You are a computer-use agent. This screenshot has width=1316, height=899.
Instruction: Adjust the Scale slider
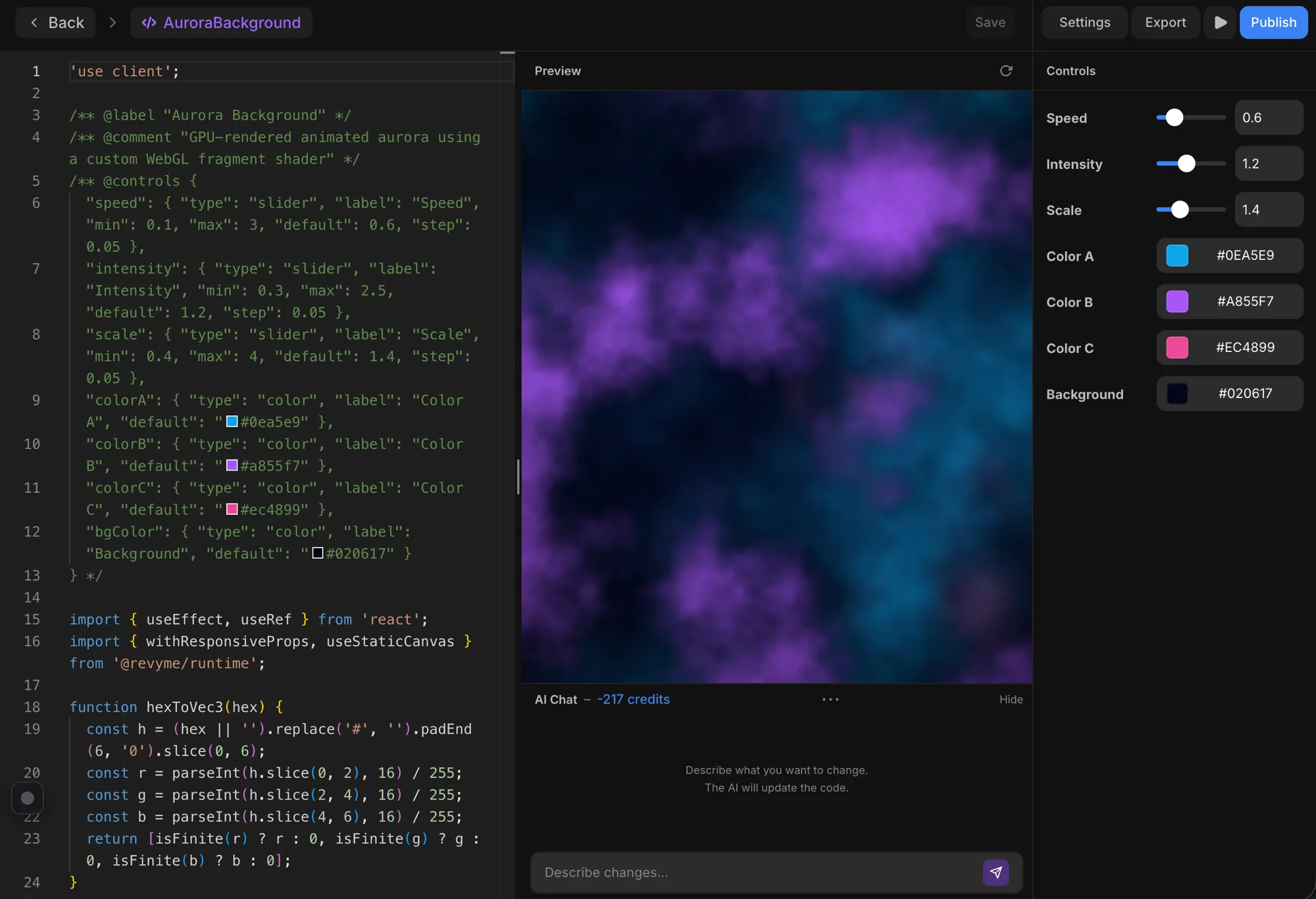click(1191, 210)
